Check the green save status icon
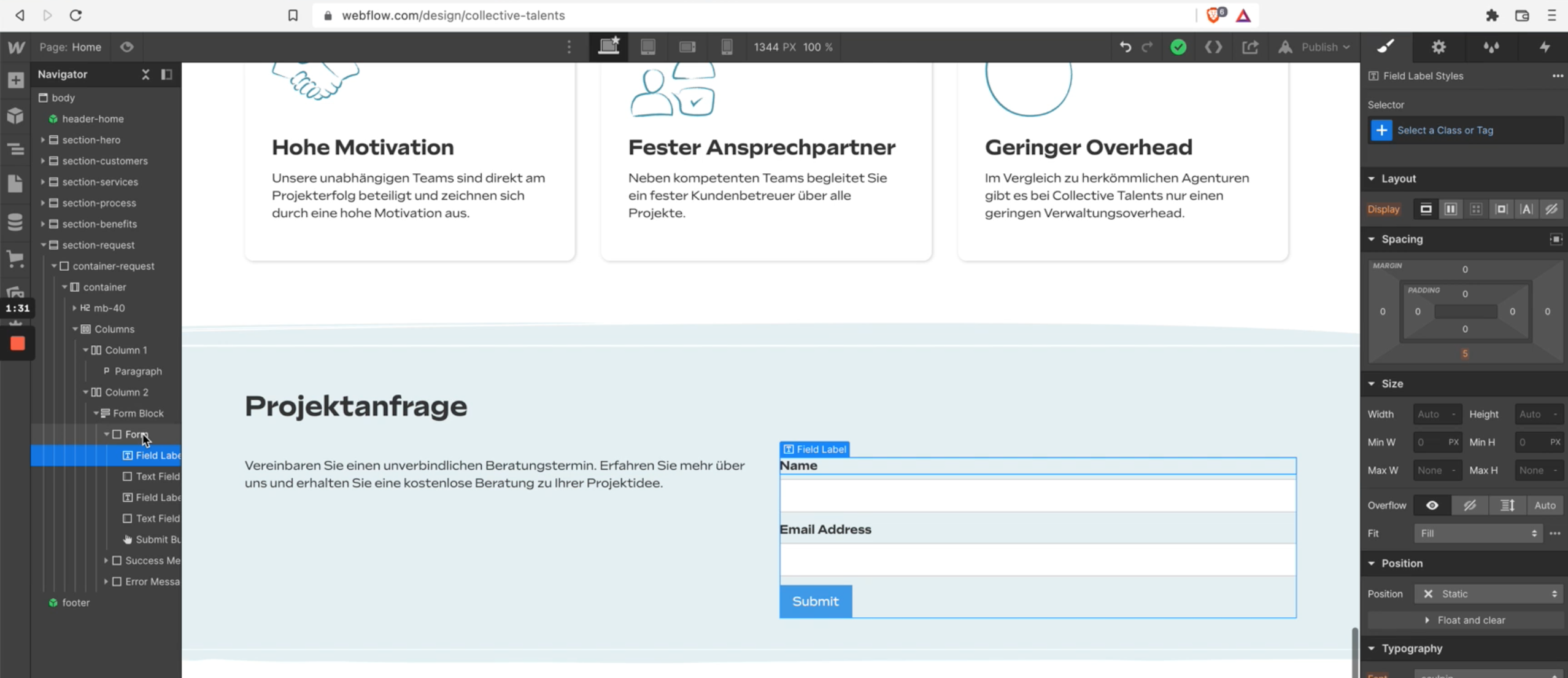1568x678 pixels. 1178,47
